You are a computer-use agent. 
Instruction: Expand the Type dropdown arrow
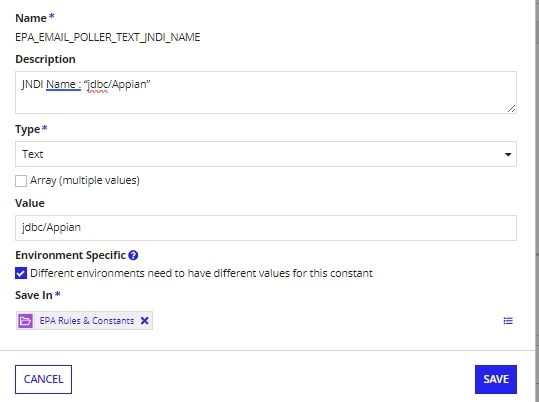coord(508,154)
